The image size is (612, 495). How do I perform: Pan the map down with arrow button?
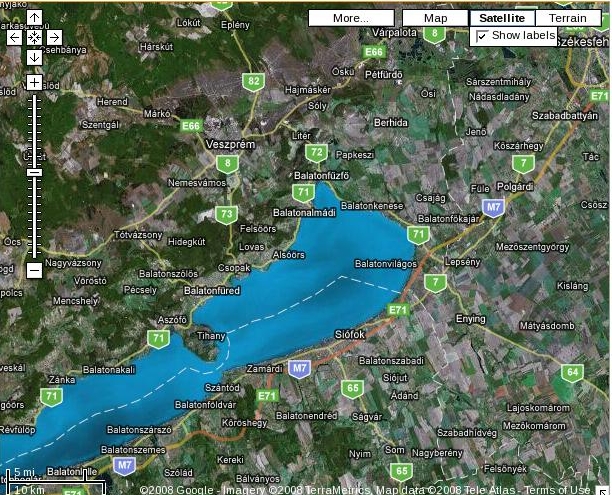click(x=34, y=56)
